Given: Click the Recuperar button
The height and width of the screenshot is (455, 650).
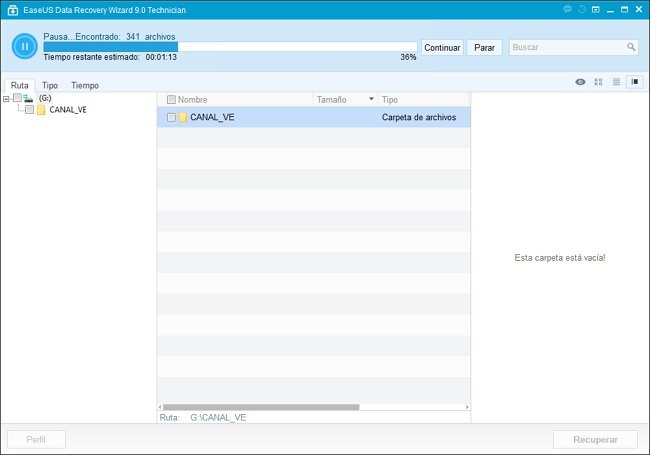Looking at the screenshot, I should 595,440.
